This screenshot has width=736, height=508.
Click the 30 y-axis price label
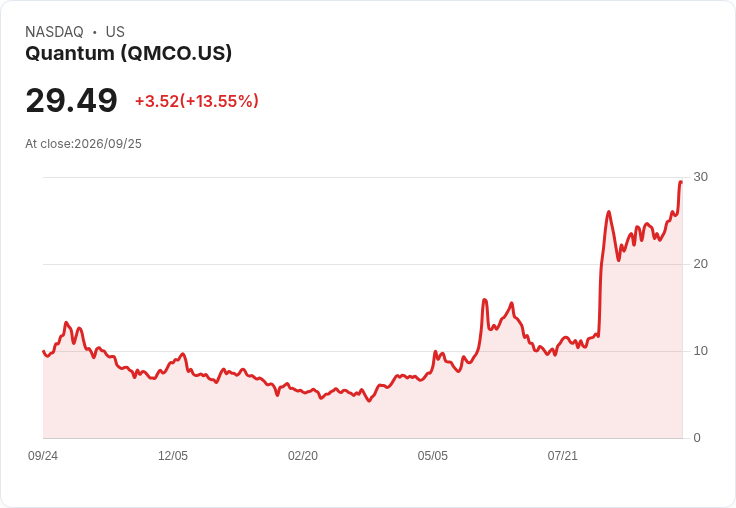[700, 177]
